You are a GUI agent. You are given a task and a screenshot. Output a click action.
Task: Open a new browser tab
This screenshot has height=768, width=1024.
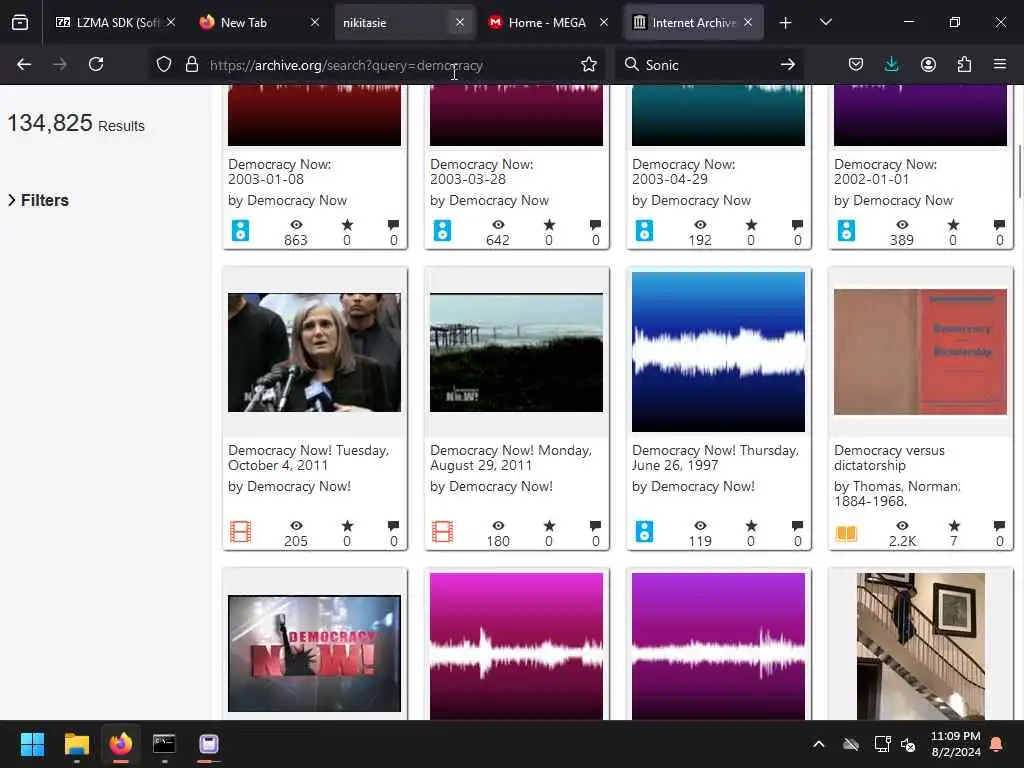786,23
